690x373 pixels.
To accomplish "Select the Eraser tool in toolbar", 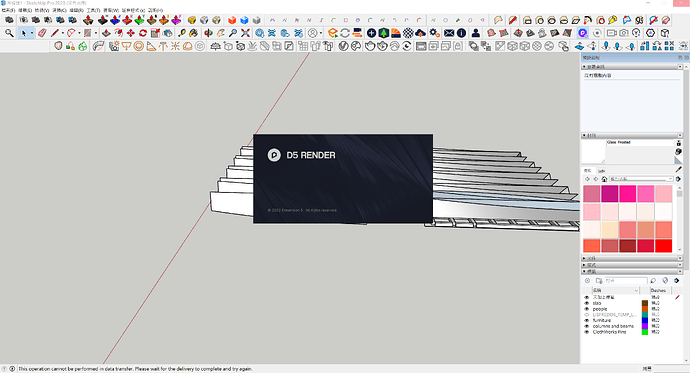I will pos(42,33).
